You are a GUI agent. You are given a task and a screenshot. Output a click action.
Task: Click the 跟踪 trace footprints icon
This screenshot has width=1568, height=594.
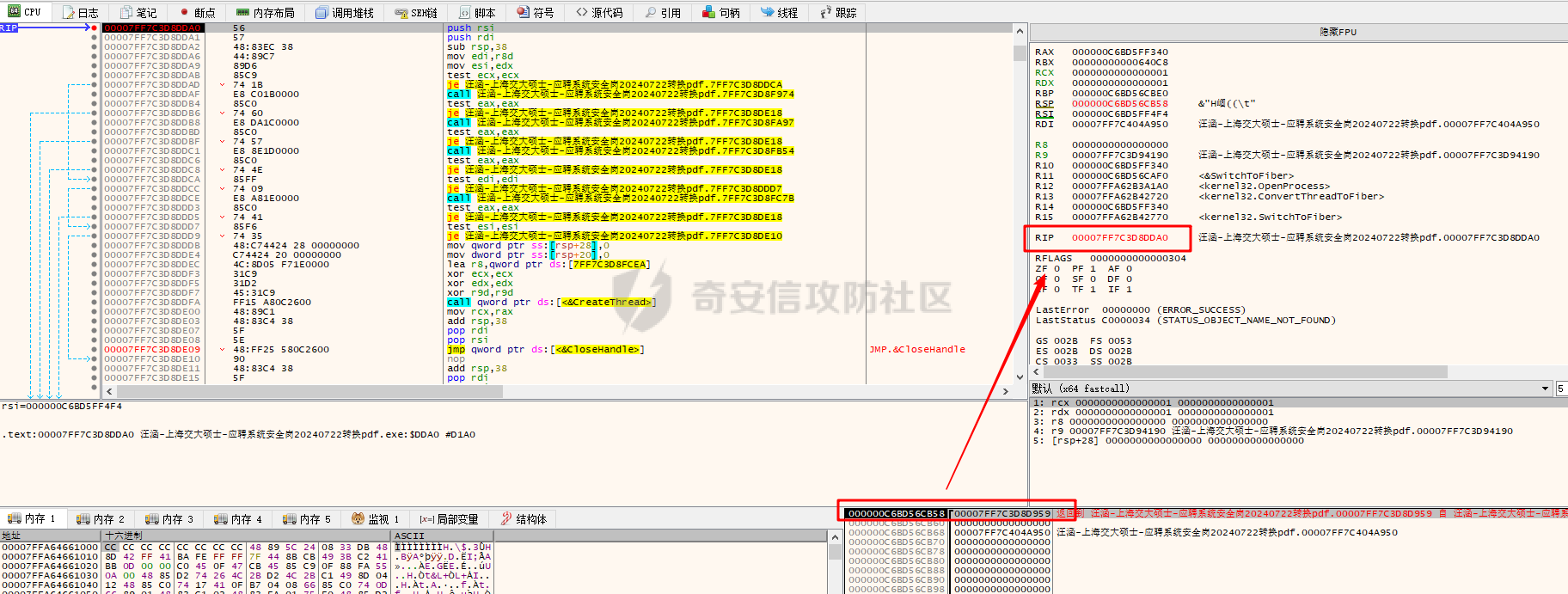coord(826,13)
